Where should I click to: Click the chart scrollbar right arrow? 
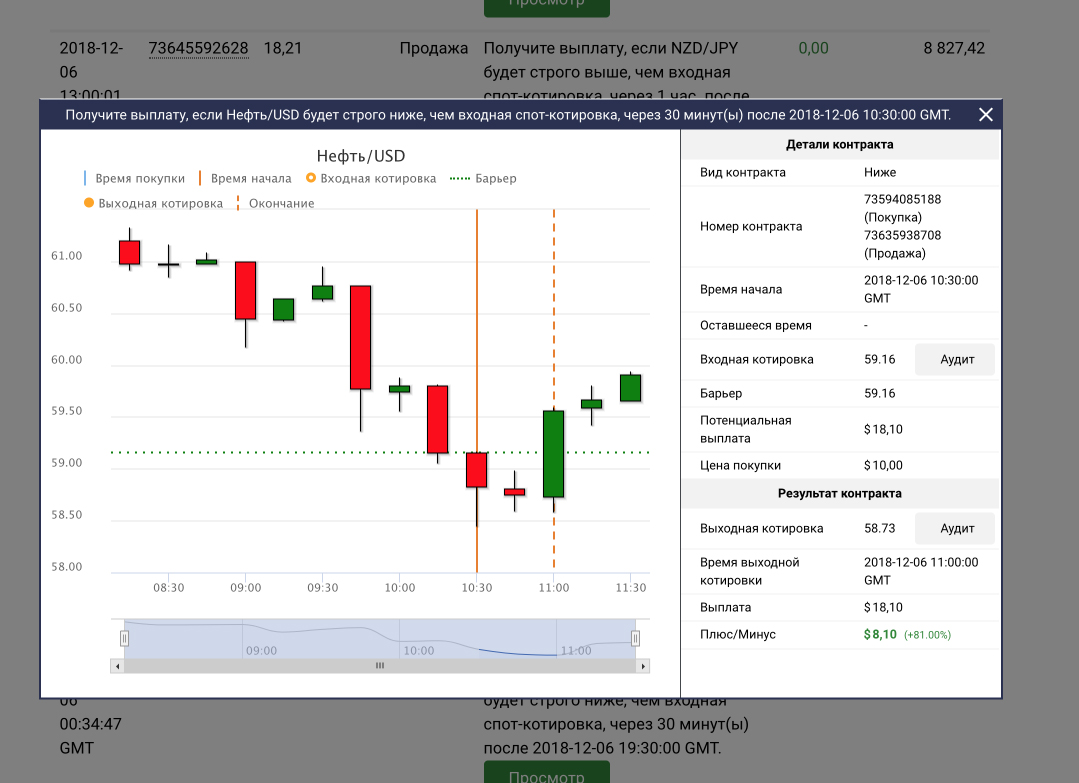(x=643, y=666)
